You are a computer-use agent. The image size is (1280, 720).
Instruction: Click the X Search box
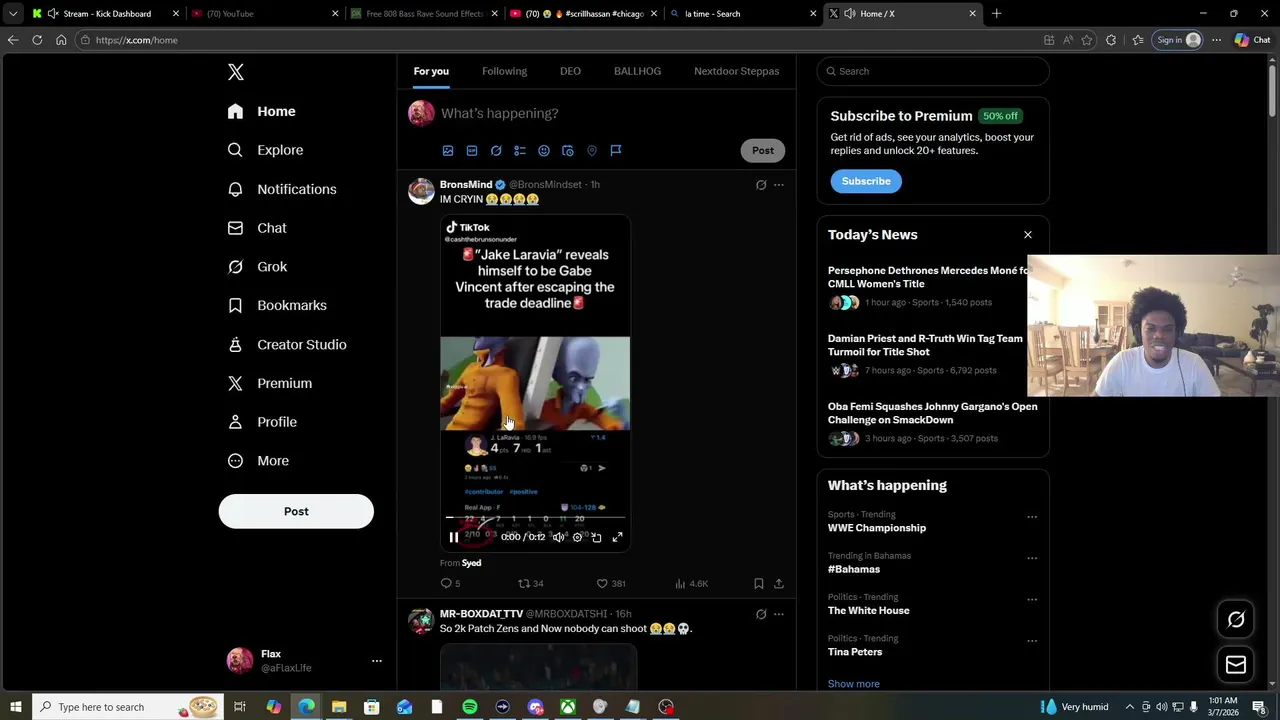933,71
